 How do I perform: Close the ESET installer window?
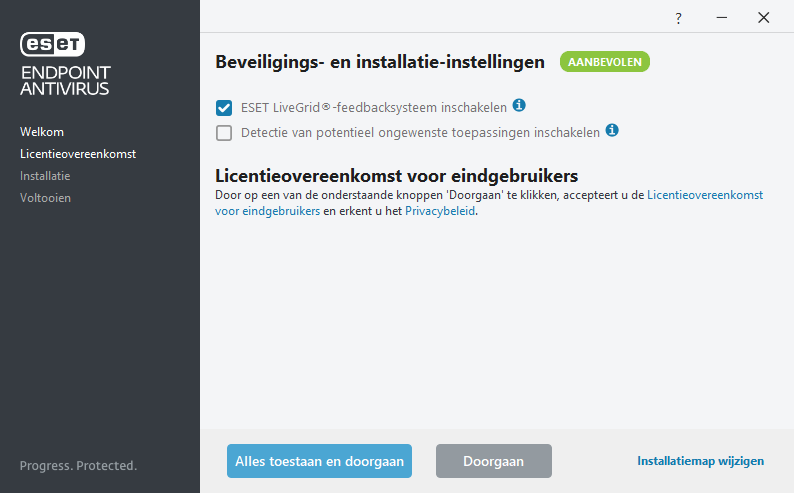(763, 18)
